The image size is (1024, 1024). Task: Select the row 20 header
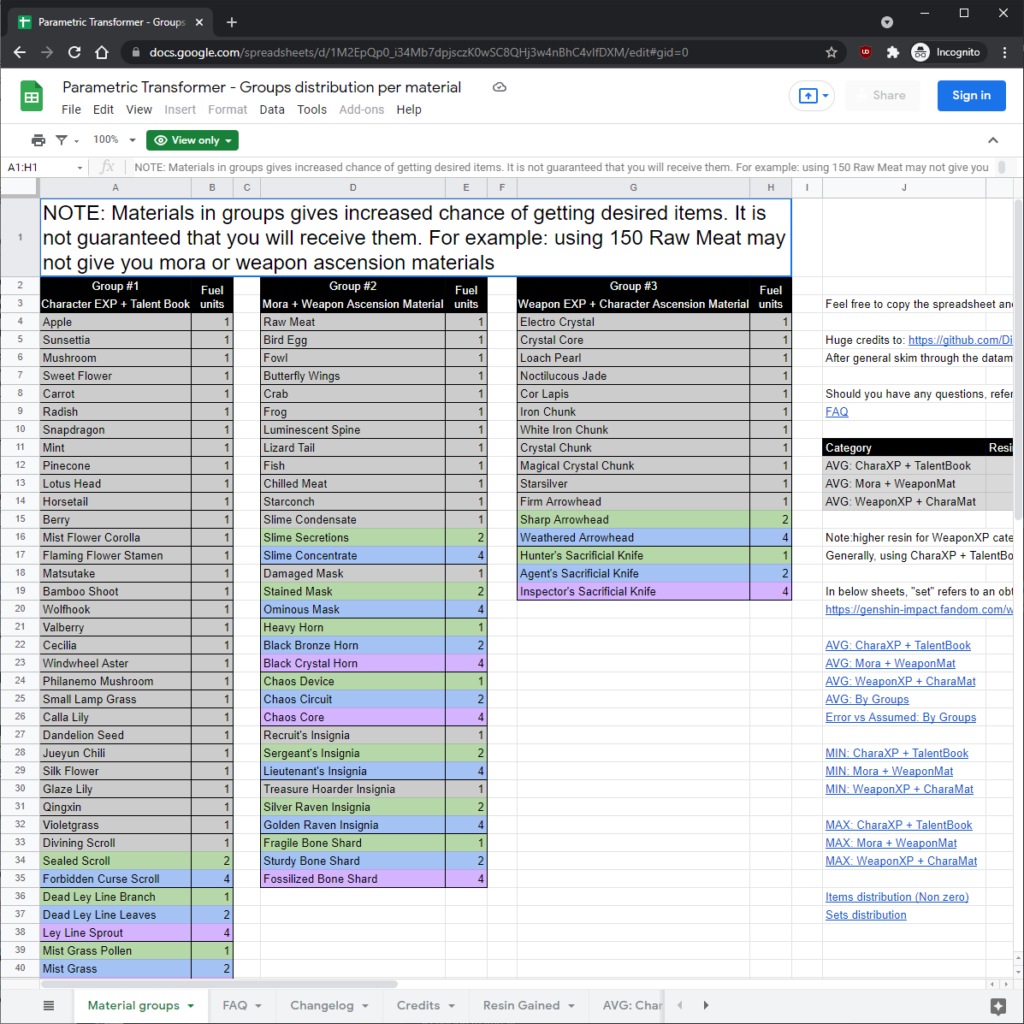(20, 609)
